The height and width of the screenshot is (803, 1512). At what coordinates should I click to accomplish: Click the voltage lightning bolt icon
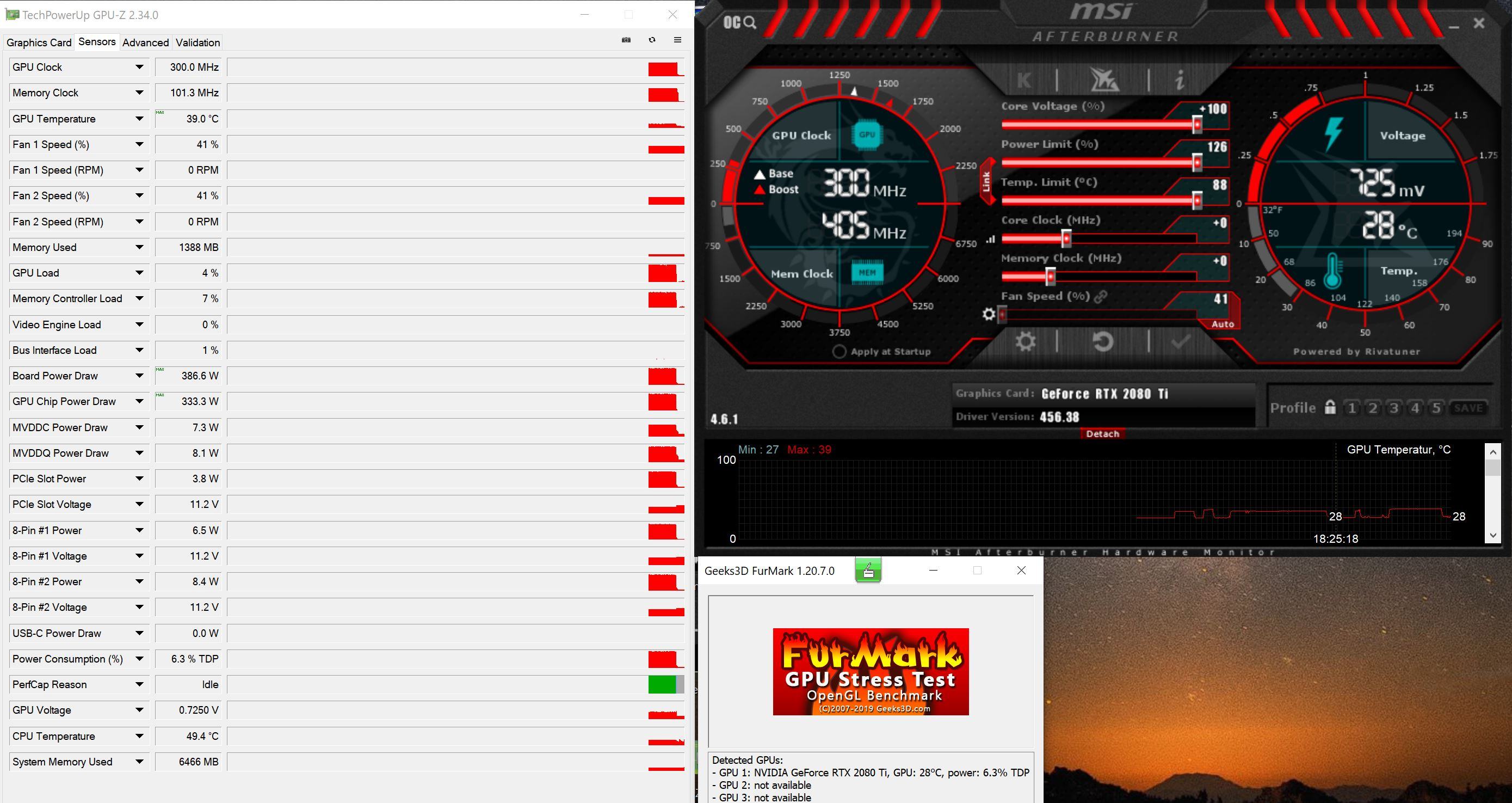(1333, 134)
